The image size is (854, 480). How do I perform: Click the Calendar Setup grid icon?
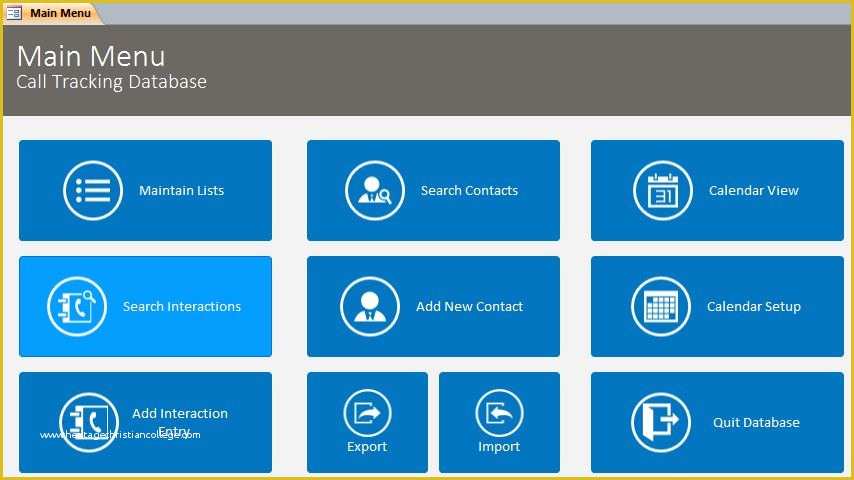pos(661,307)
